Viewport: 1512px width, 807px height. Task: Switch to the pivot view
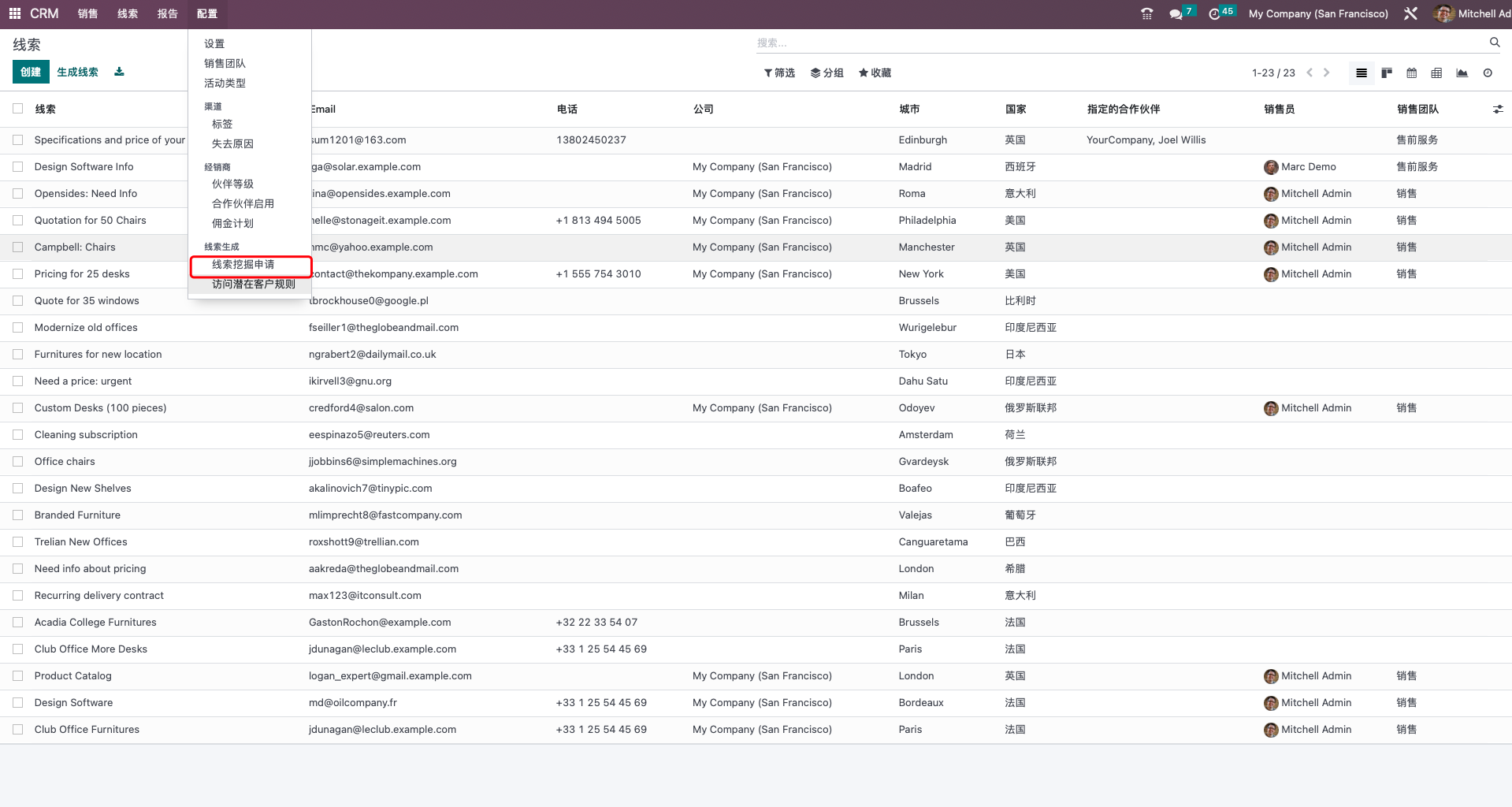[x=1436, y=73]
